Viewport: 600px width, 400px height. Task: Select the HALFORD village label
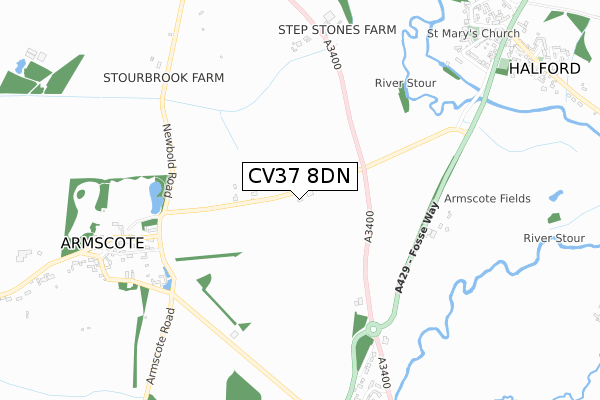545,69
